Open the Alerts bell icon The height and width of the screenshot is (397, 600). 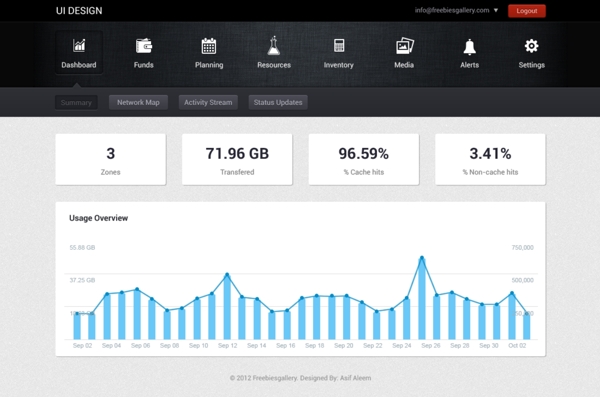(x=470, y=47)
